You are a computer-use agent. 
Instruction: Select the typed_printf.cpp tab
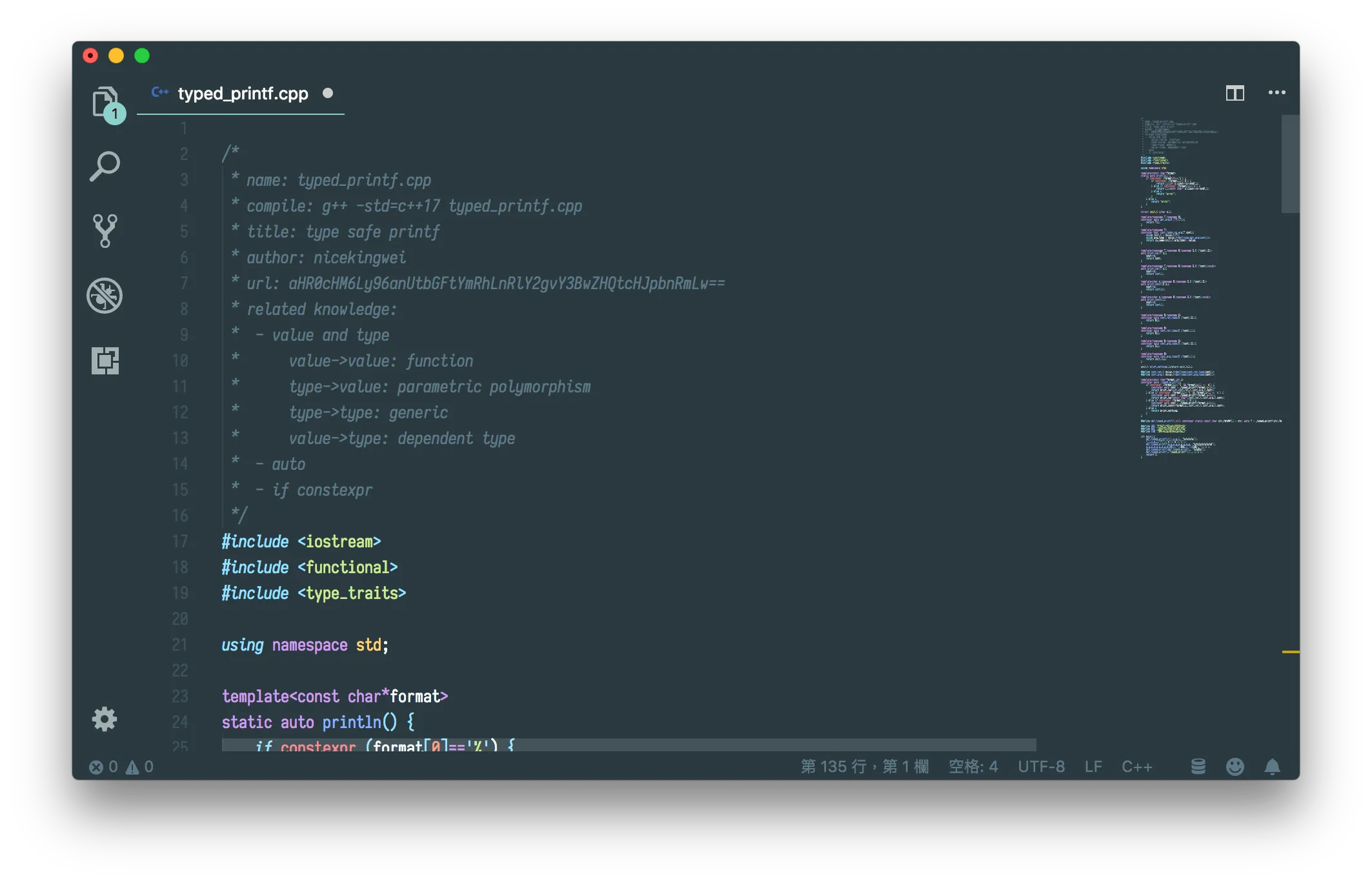click(x=243, y=94)
